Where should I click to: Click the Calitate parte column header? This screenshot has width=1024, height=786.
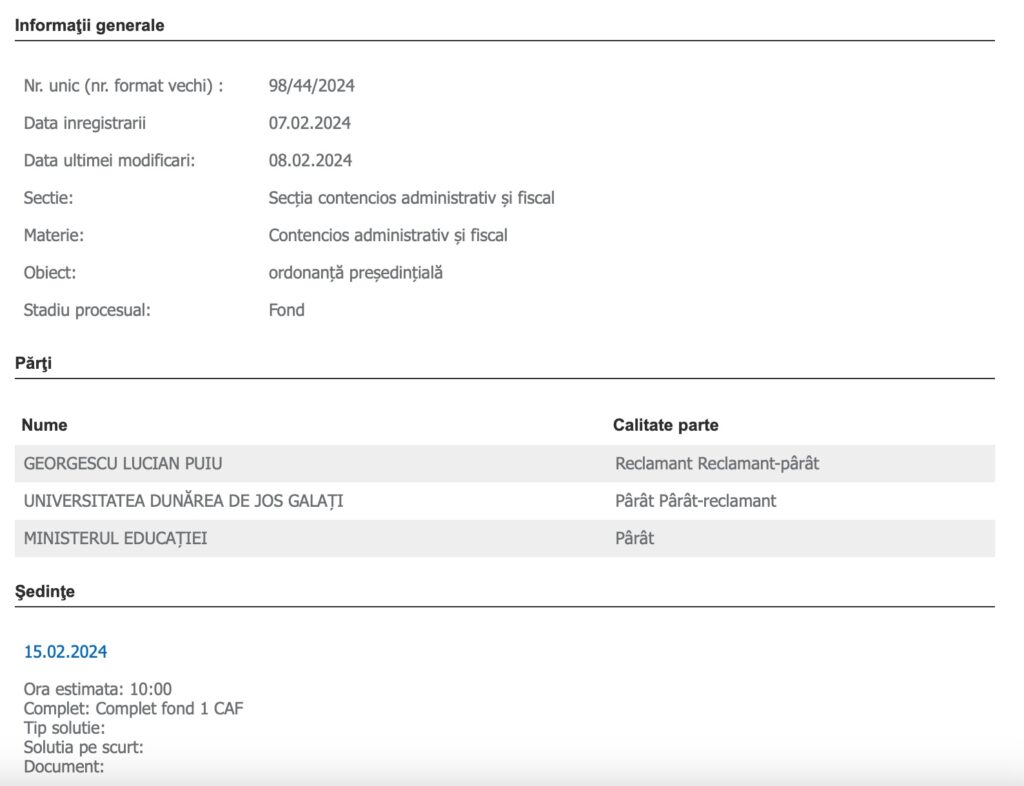pyautogui.click(x=665, y=425)
